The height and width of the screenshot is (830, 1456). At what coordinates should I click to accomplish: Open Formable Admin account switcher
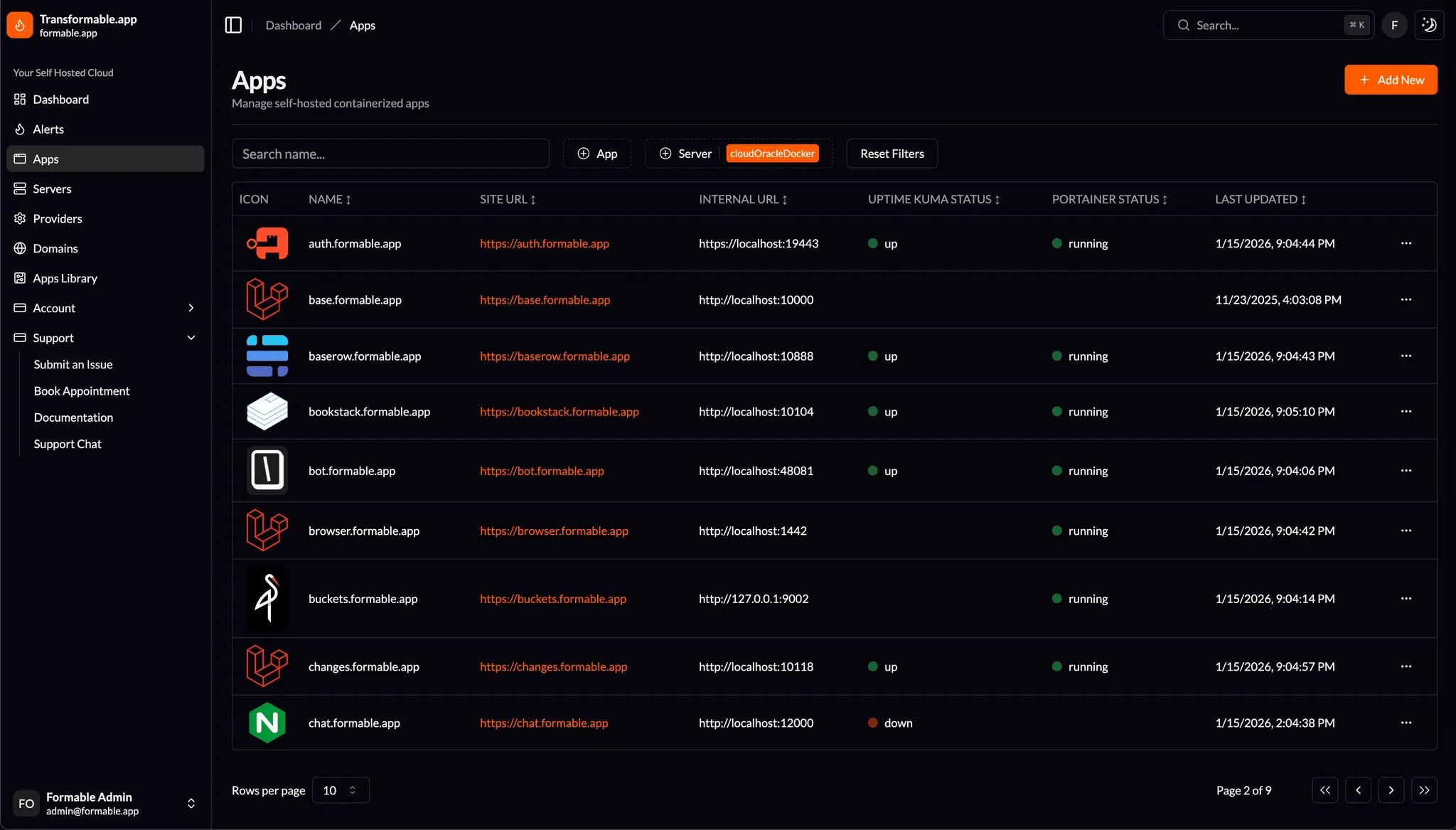tap(105, 804)
